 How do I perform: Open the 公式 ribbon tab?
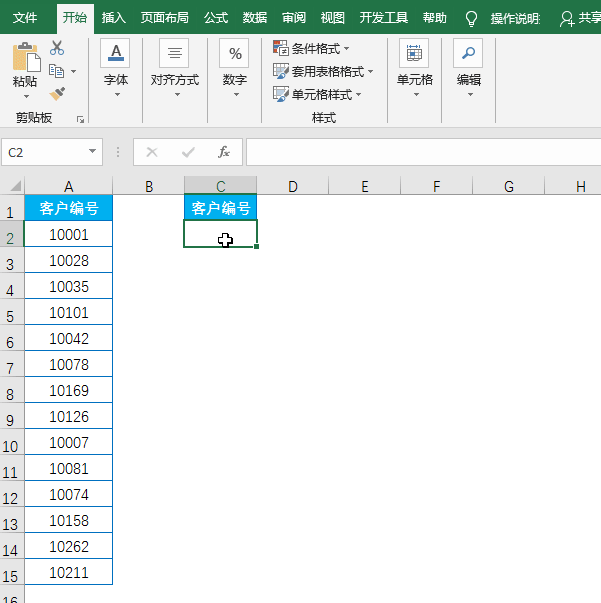pyautogui.click(x=216, y=18)
